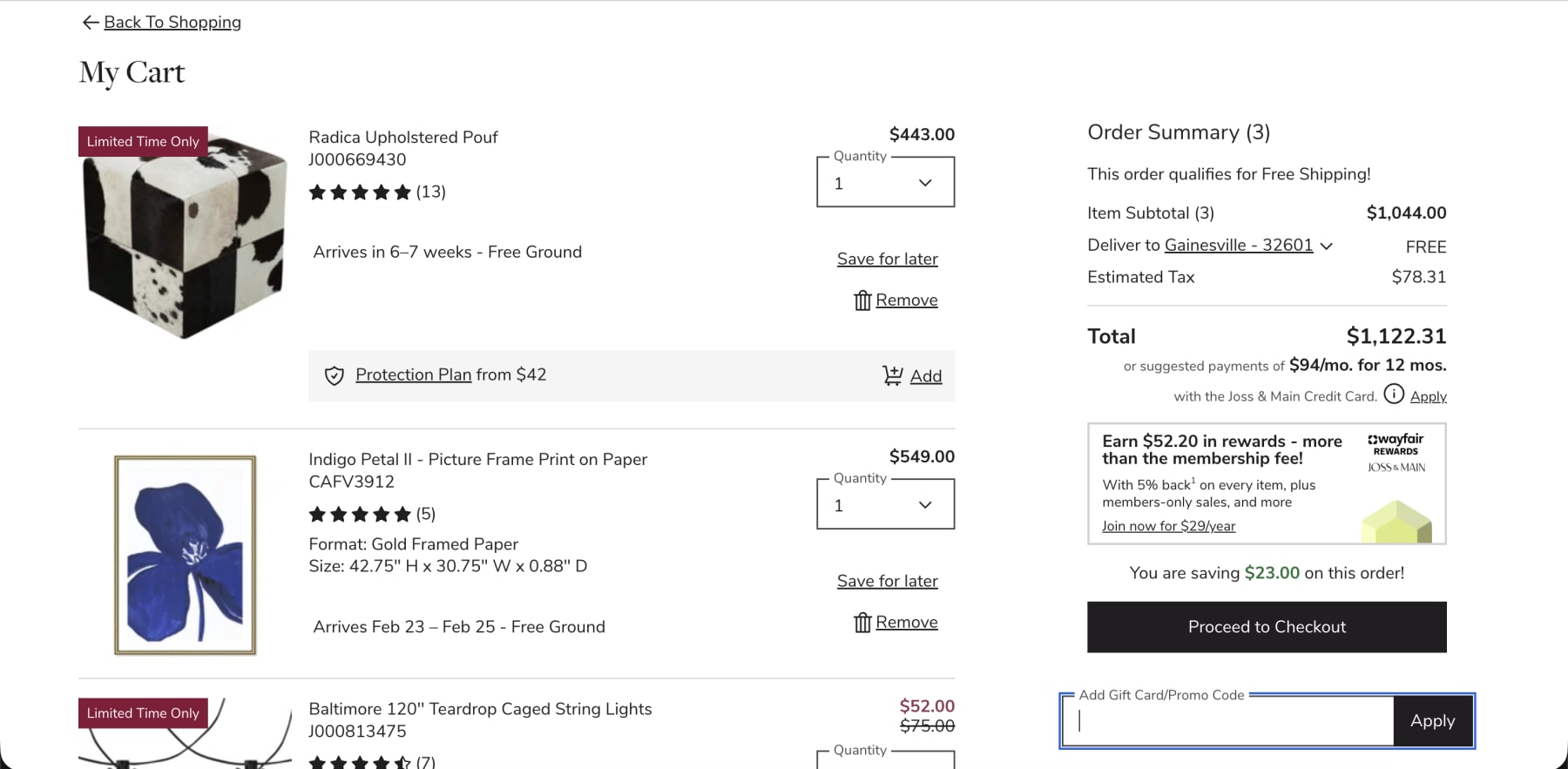Open the Radica Upholstered Pouf product image

(x=185, y=235)
